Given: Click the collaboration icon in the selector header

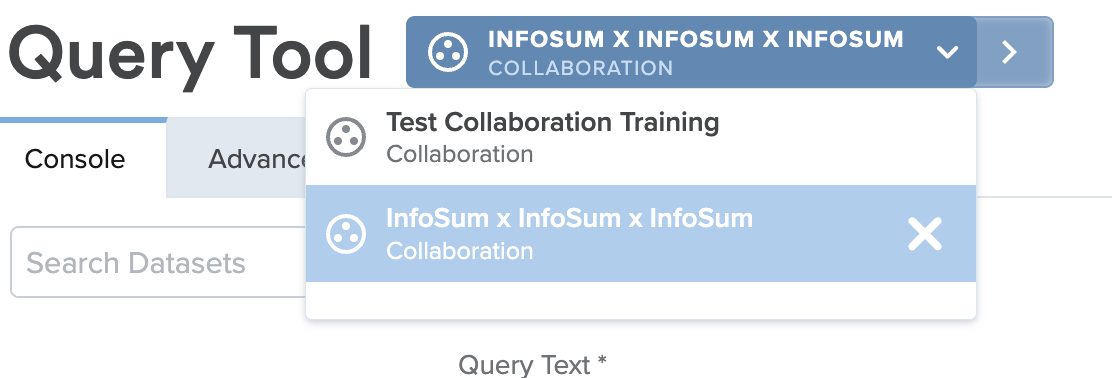Looking at the screenshot, I should point(448,52).
